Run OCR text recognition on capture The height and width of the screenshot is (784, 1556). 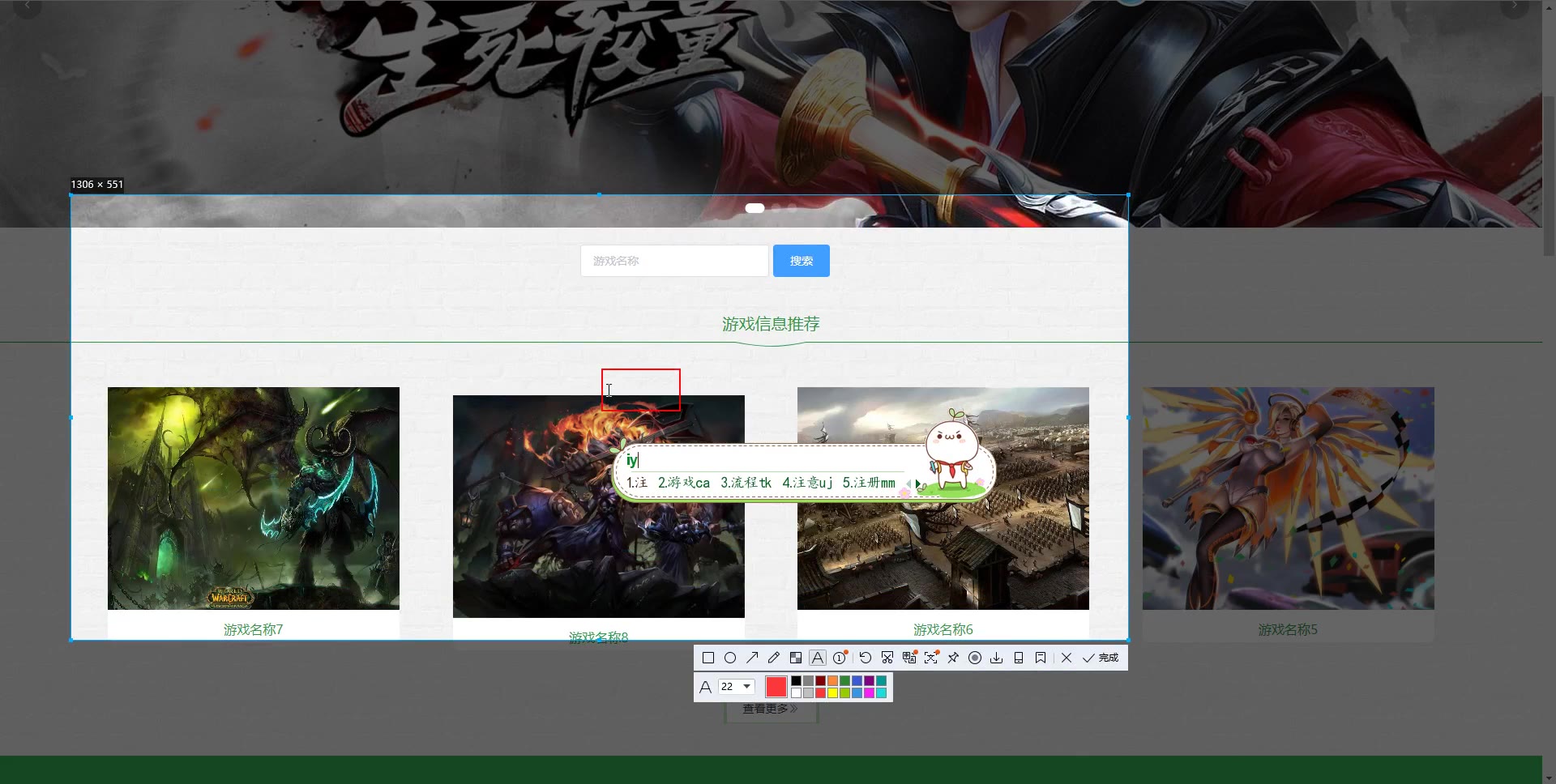pyautogui.click(x=931, y=658)
